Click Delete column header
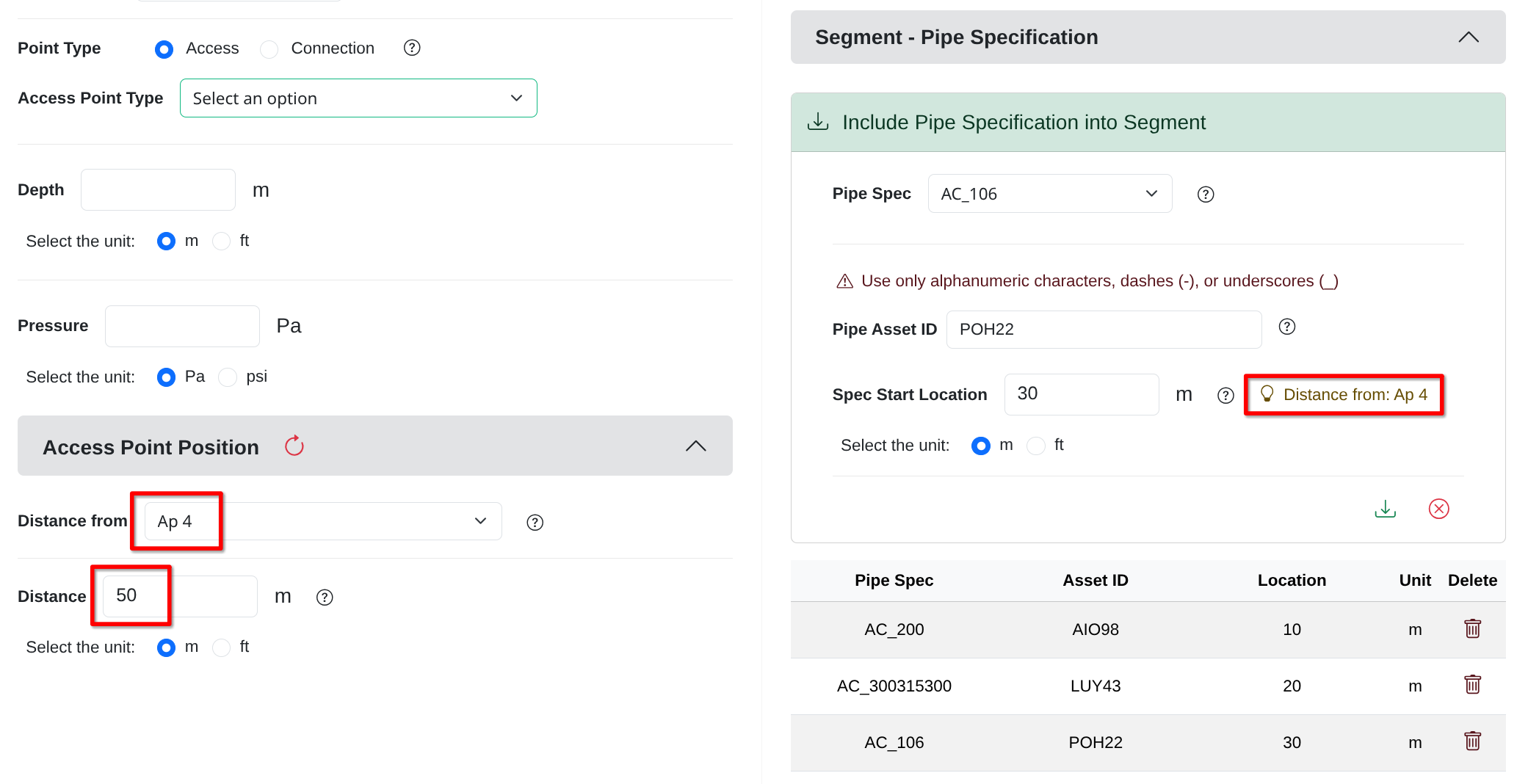Image resolution: width=1517 pixels, height=784 pixels. pos(1472,581)
